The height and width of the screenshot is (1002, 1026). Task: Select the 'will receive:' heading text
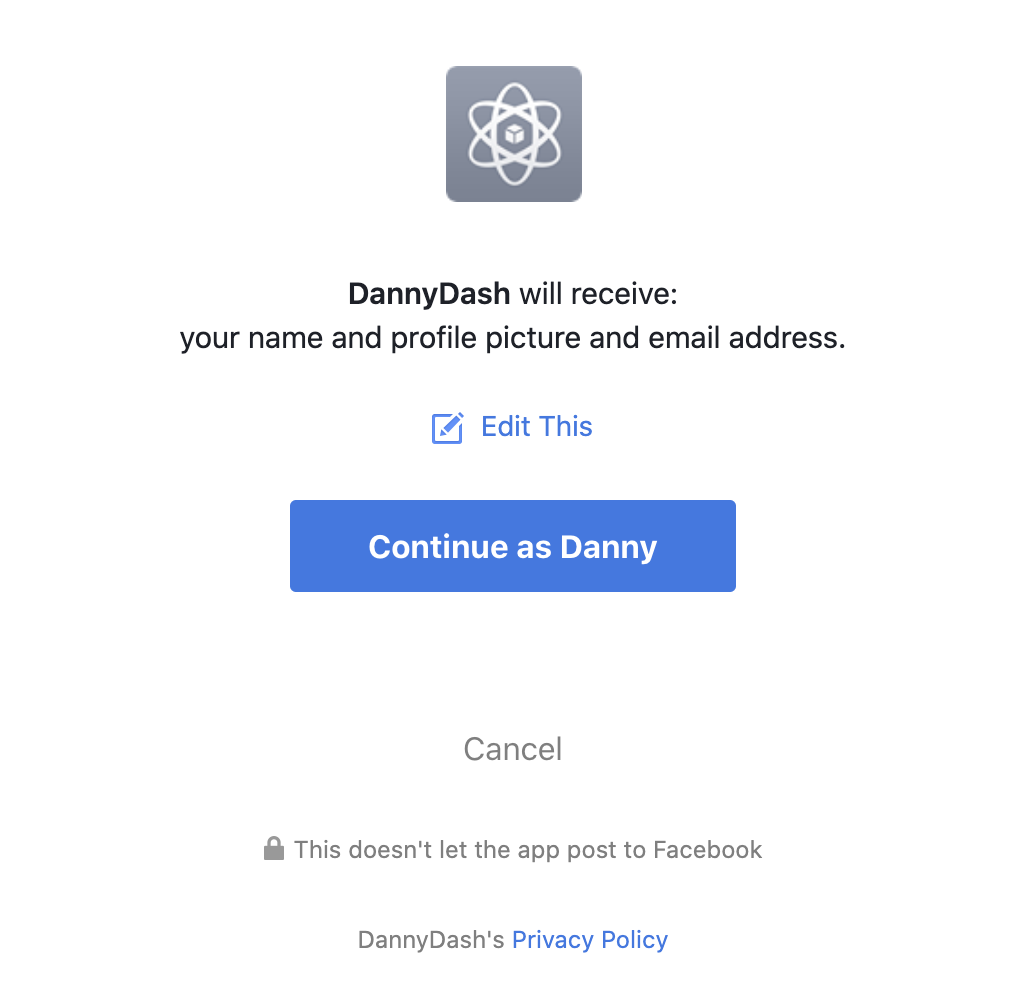tap(599, 294)
